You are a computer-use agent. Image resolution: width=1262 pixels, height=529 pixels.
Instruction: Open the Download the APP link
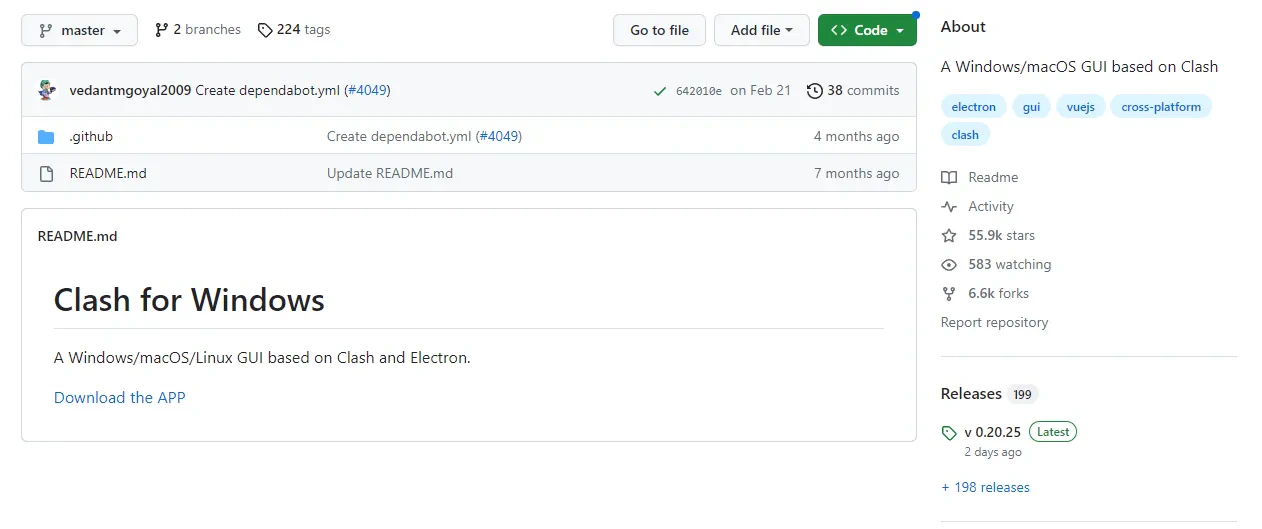click(120, 398)
